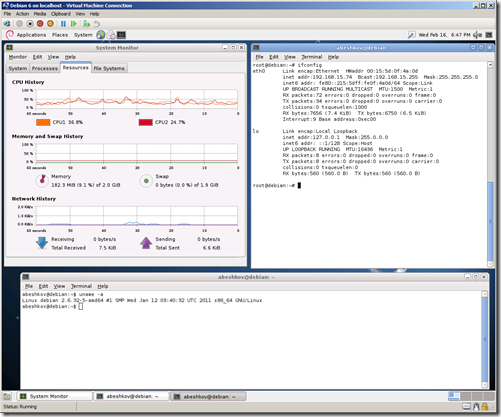The width and height of the screenshot is (501, 417).
Task: Open the Help menu in System Monitor
Action: click(x=70, y=57)
